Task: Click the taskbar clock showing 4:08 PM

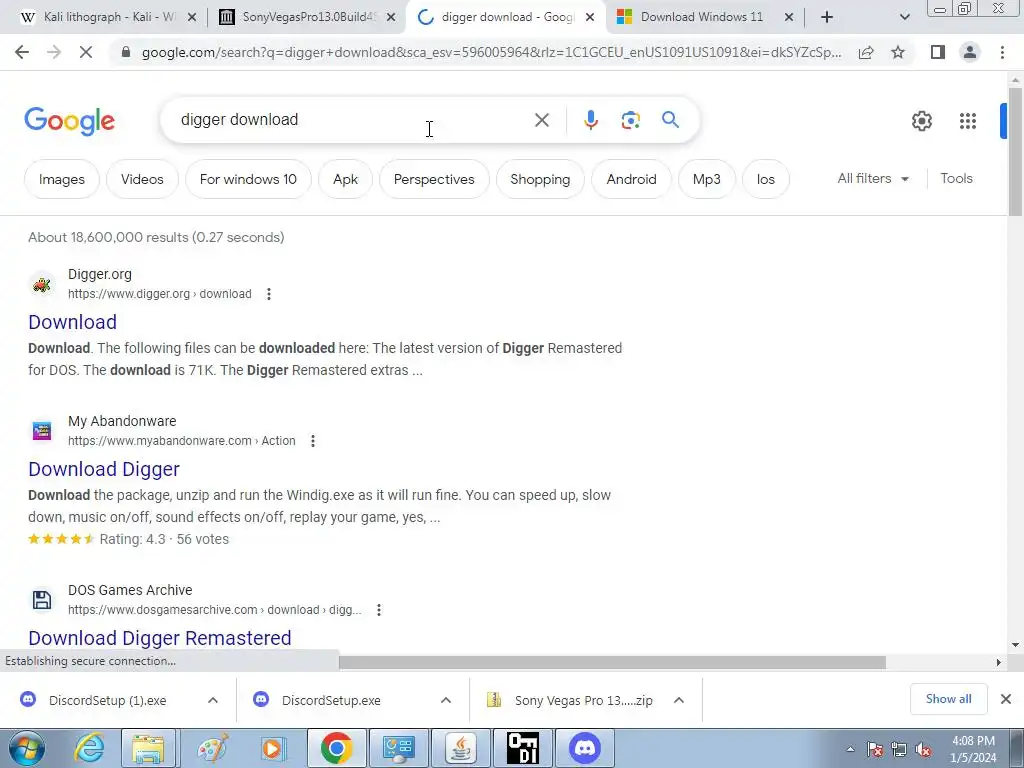Action: tap(973, 749)
